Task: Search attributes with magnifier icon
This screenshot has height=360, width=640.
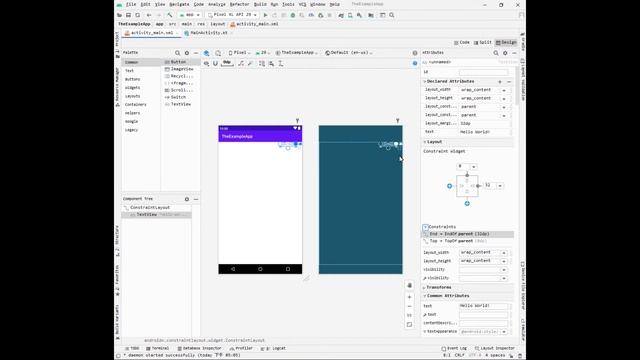Action: pyautogui.click(x=496, y=53)
